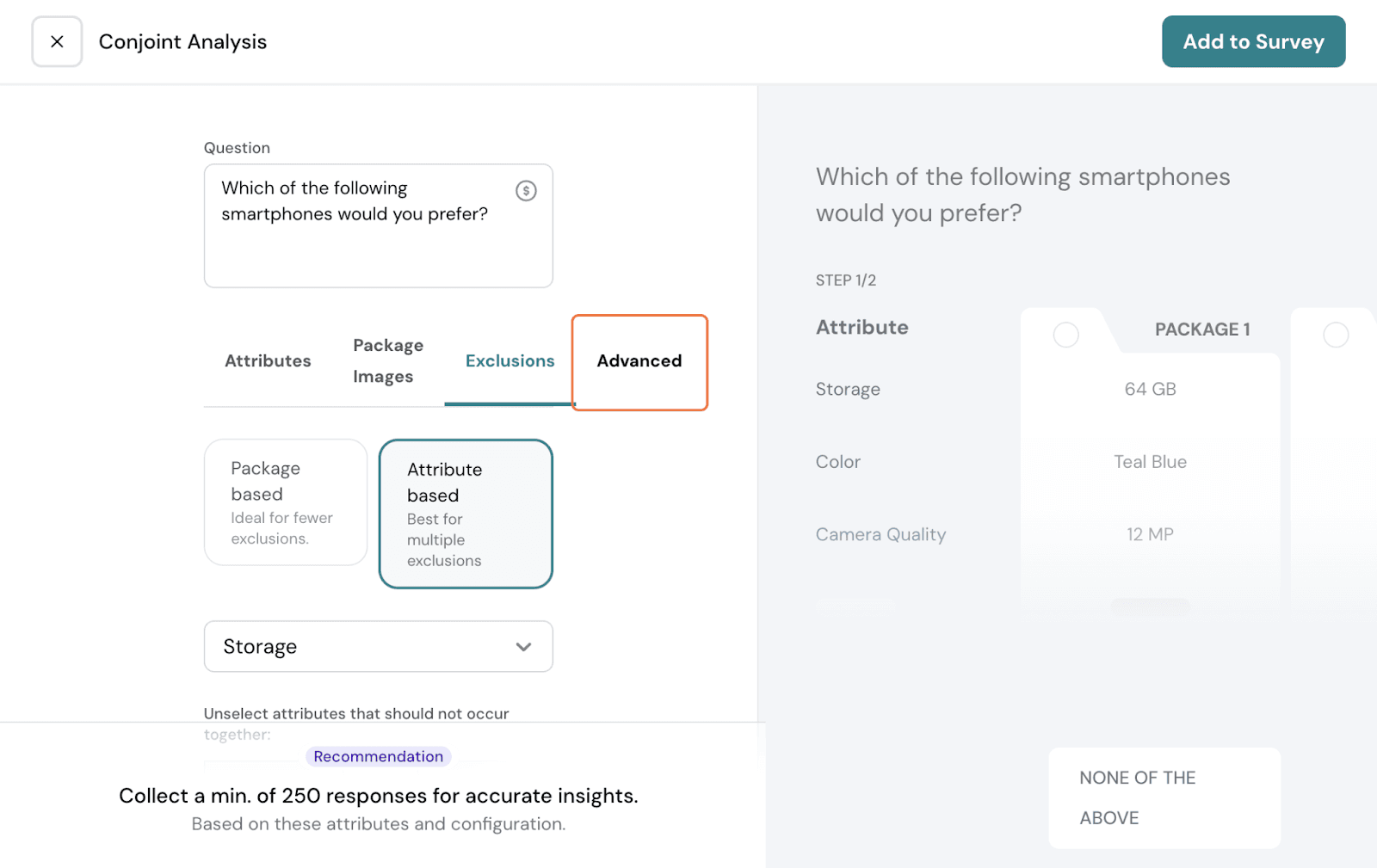1377x868 pixels.
Task: Click the 12 MP camera value
Action: tap(1150, 534)
